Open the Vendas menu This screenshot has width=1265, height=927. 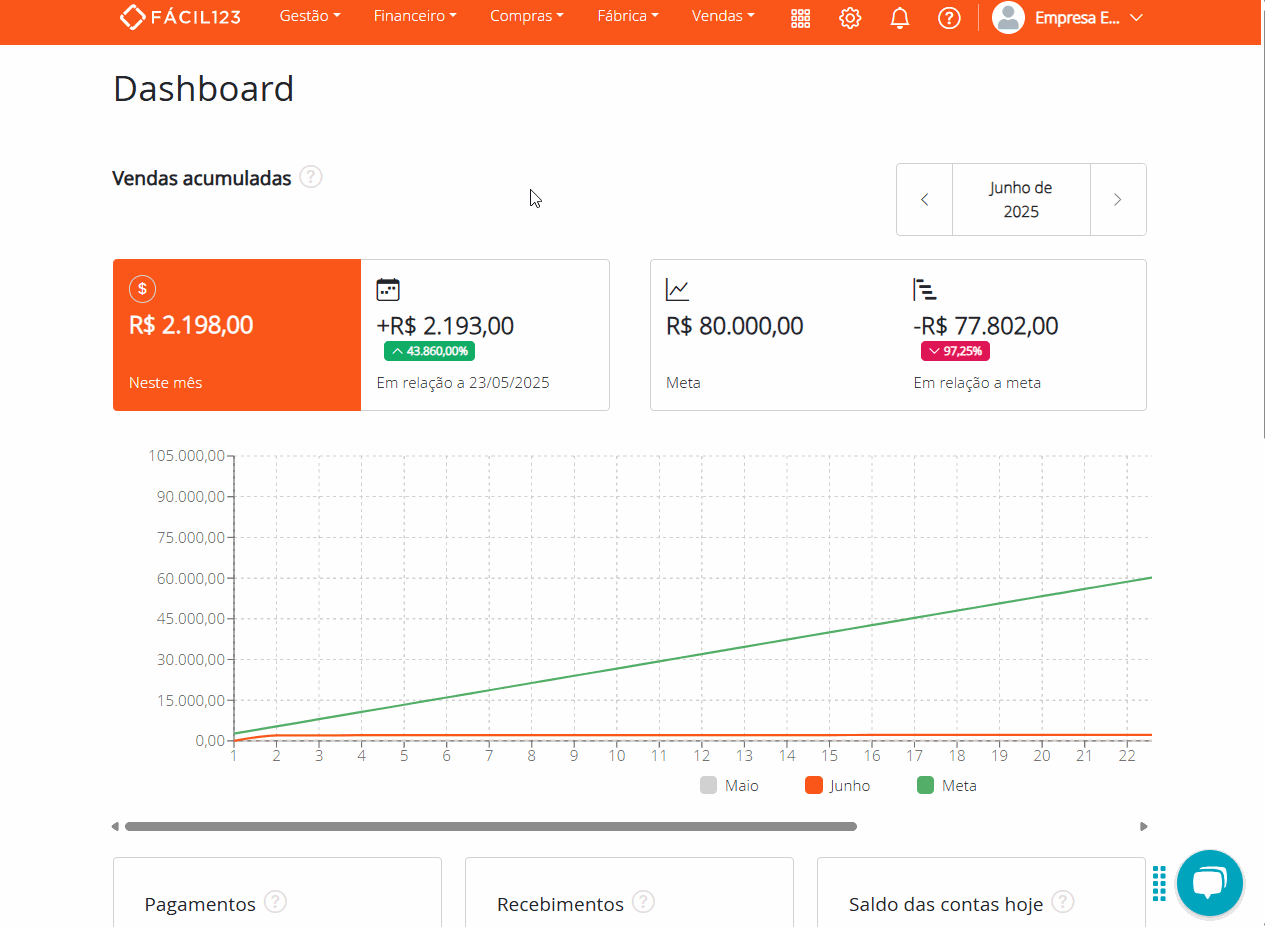(723, 16)
